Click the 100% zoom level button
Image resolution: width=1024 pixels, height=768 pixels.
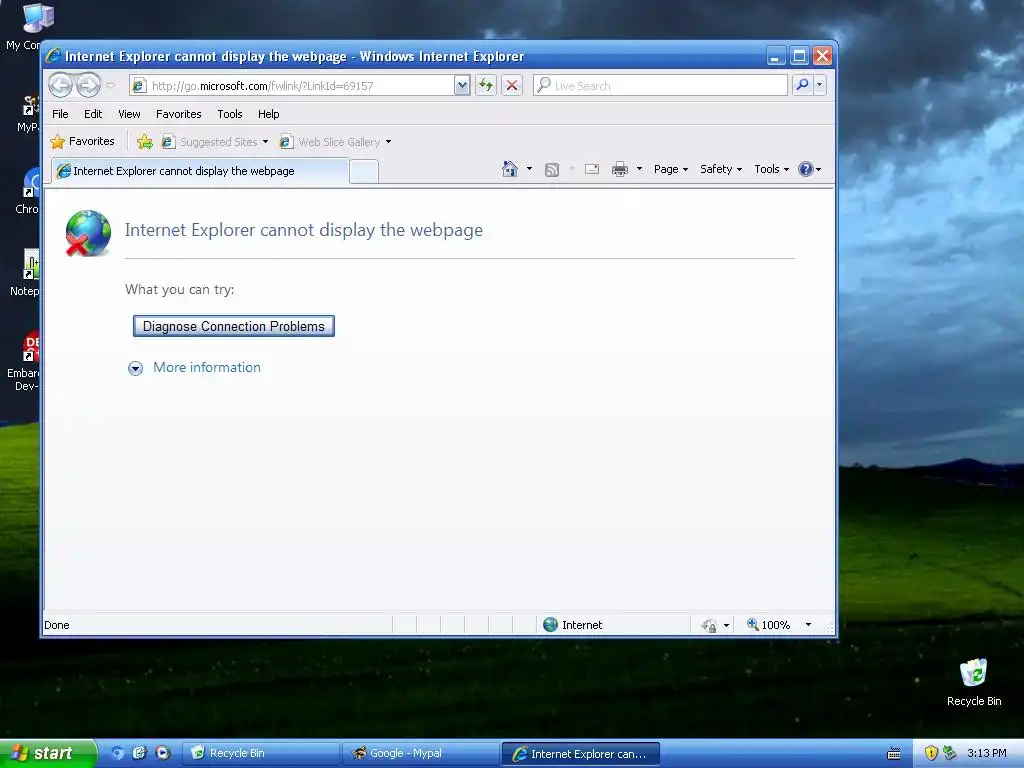(769, 625)
